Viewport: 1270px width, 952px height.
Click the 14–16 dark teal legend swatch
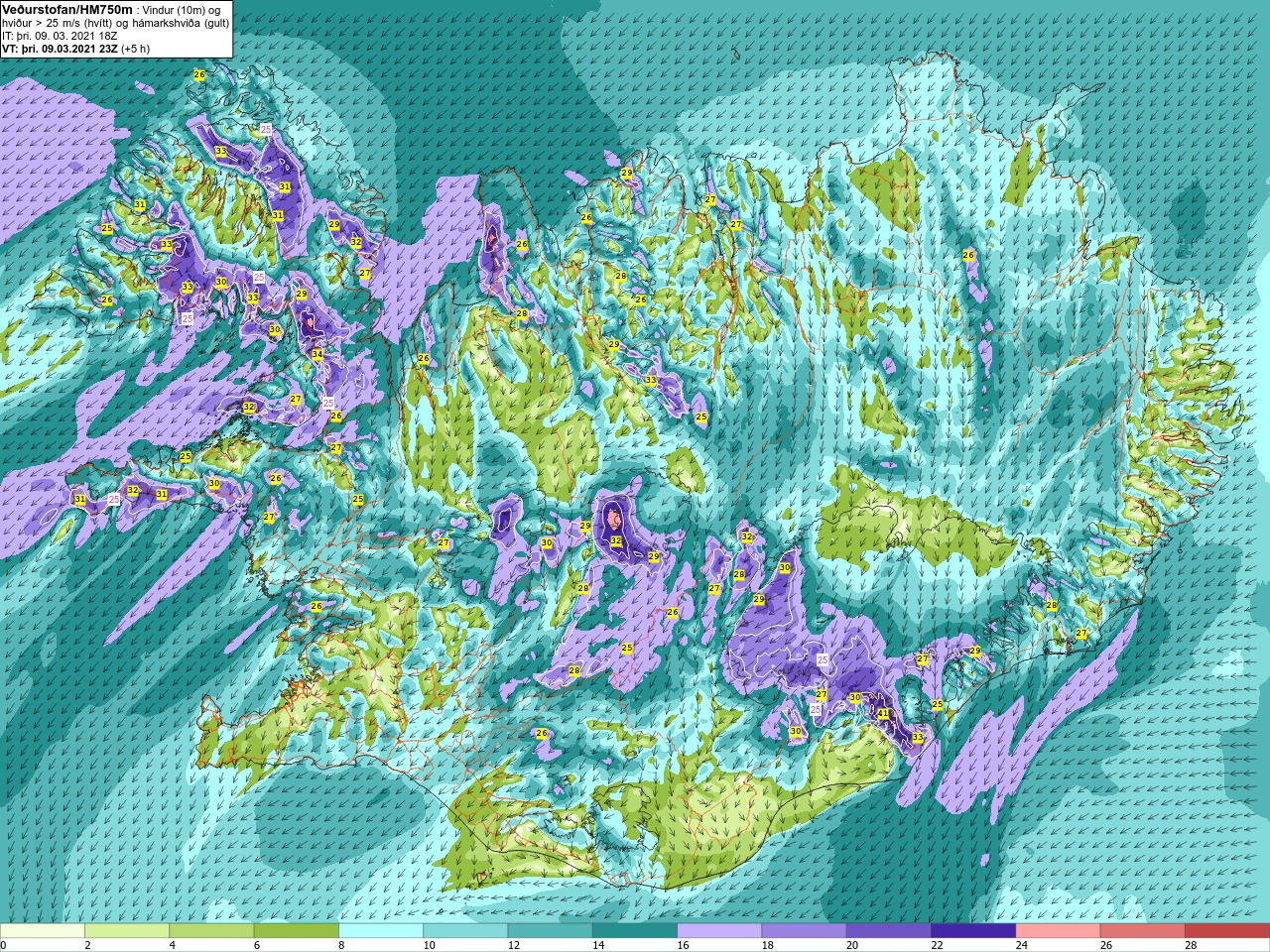pyautogui.click(x=635, y=931)
